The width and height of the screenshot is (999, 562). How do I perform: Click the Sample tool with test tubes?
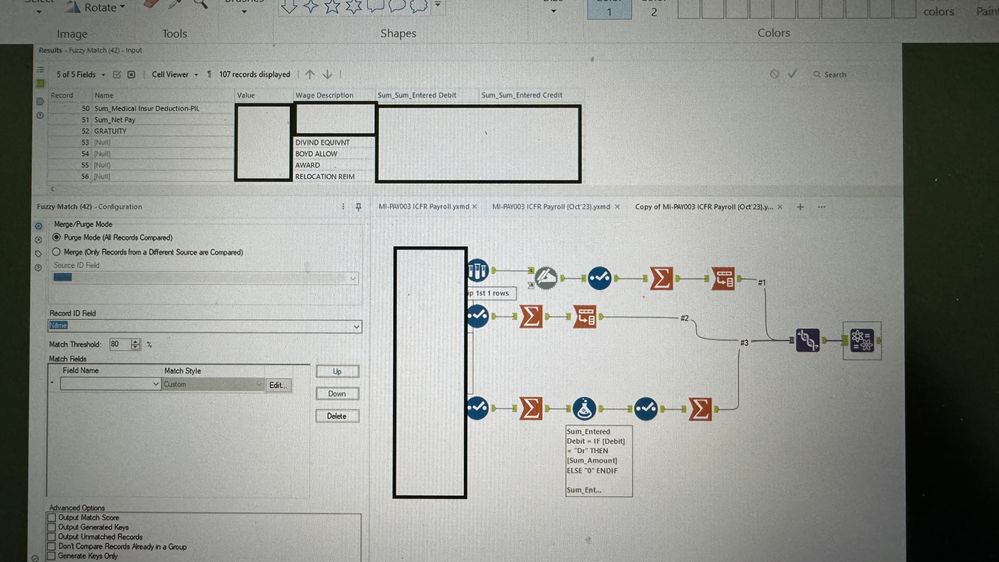tap(477, 271)
